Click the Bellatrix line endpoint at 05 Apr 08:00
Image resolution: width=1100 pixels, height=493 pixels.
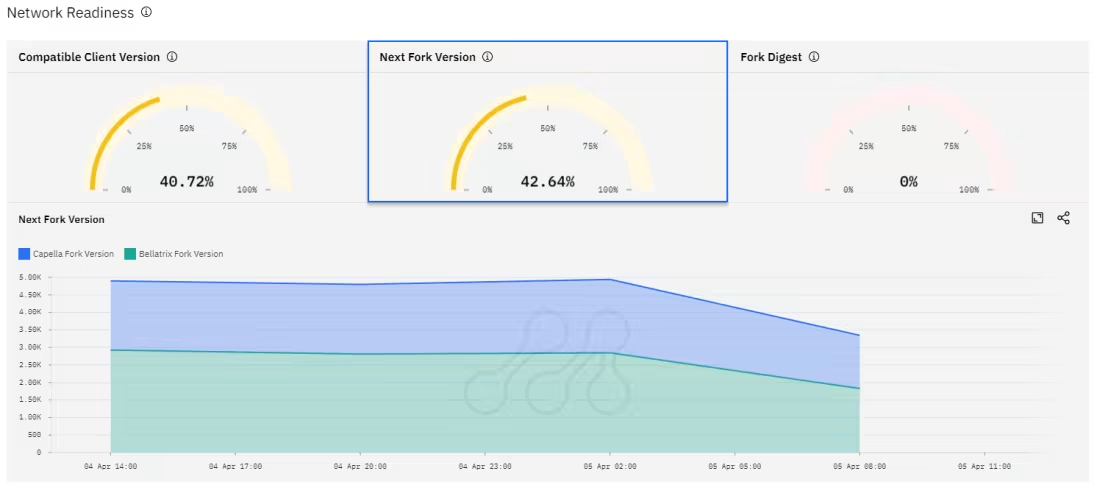(x=859, y=388)
